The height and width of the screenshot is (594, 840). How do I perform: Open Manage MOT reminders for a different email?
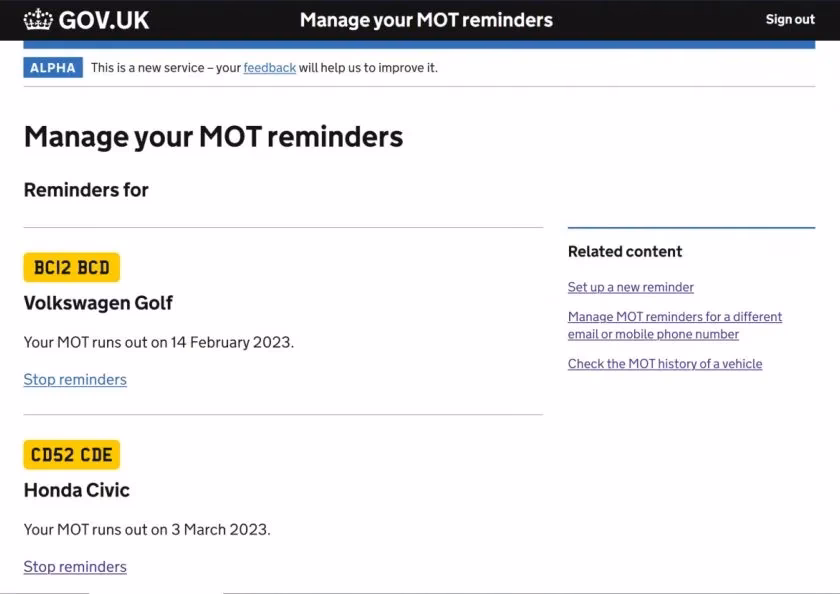click(x=674, y=325)
